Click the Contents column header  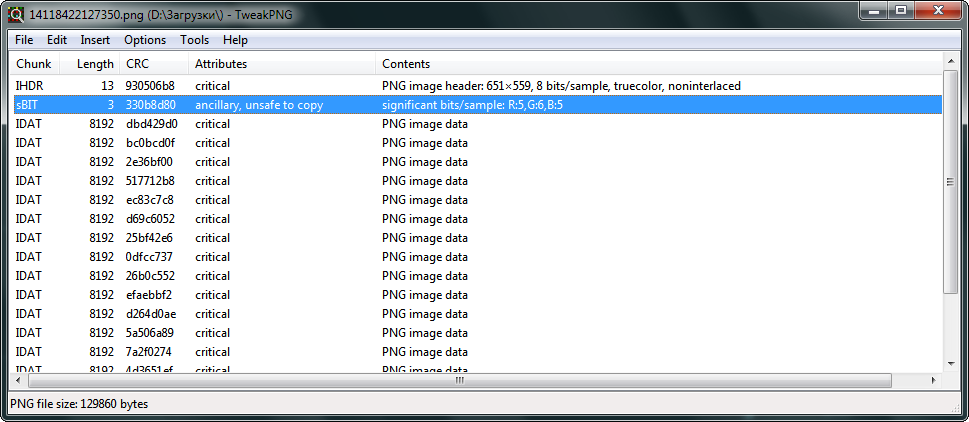659,64
